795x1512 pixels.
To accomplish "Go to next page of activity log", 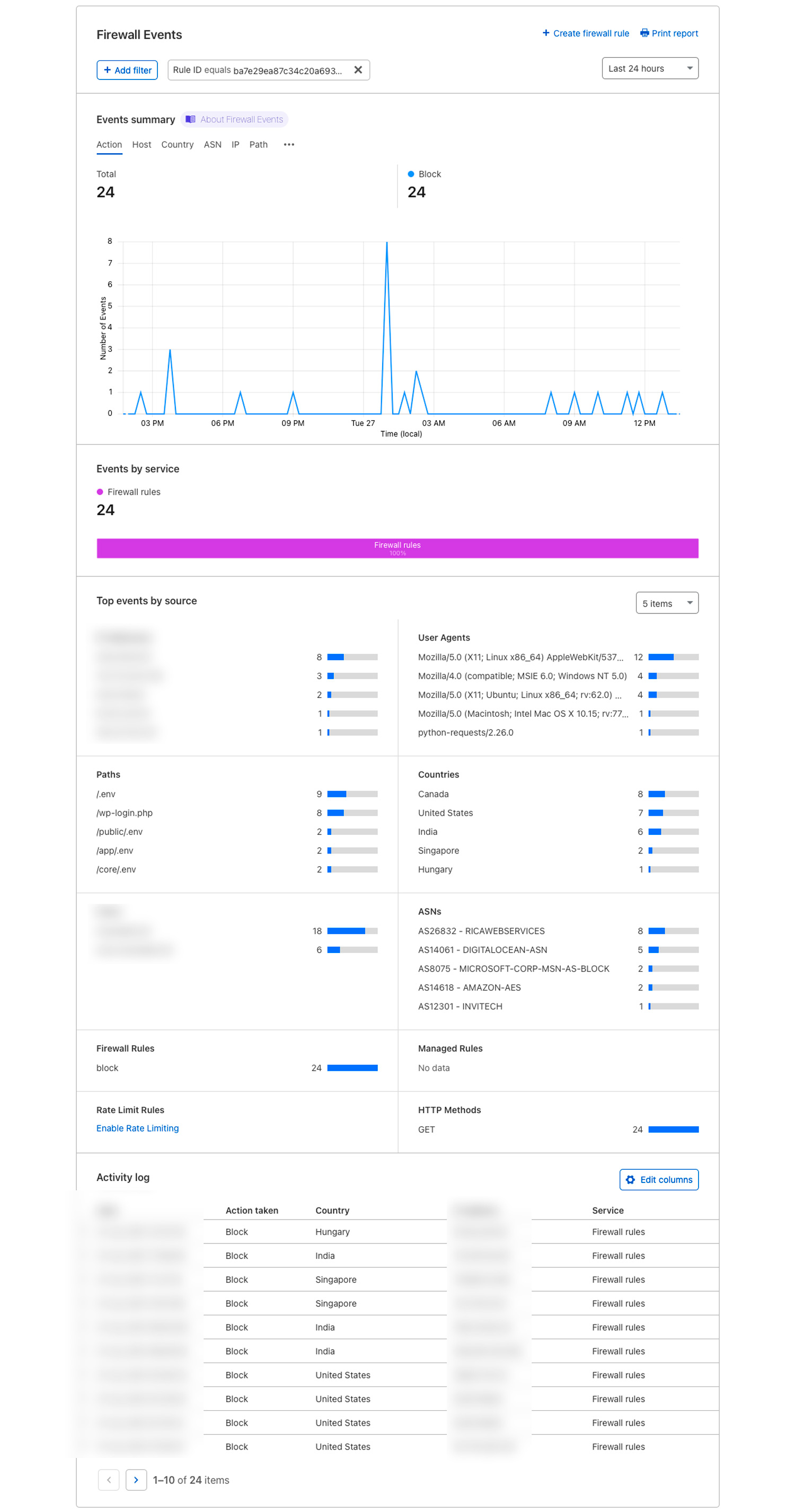I will click(x=136, y=1479).
